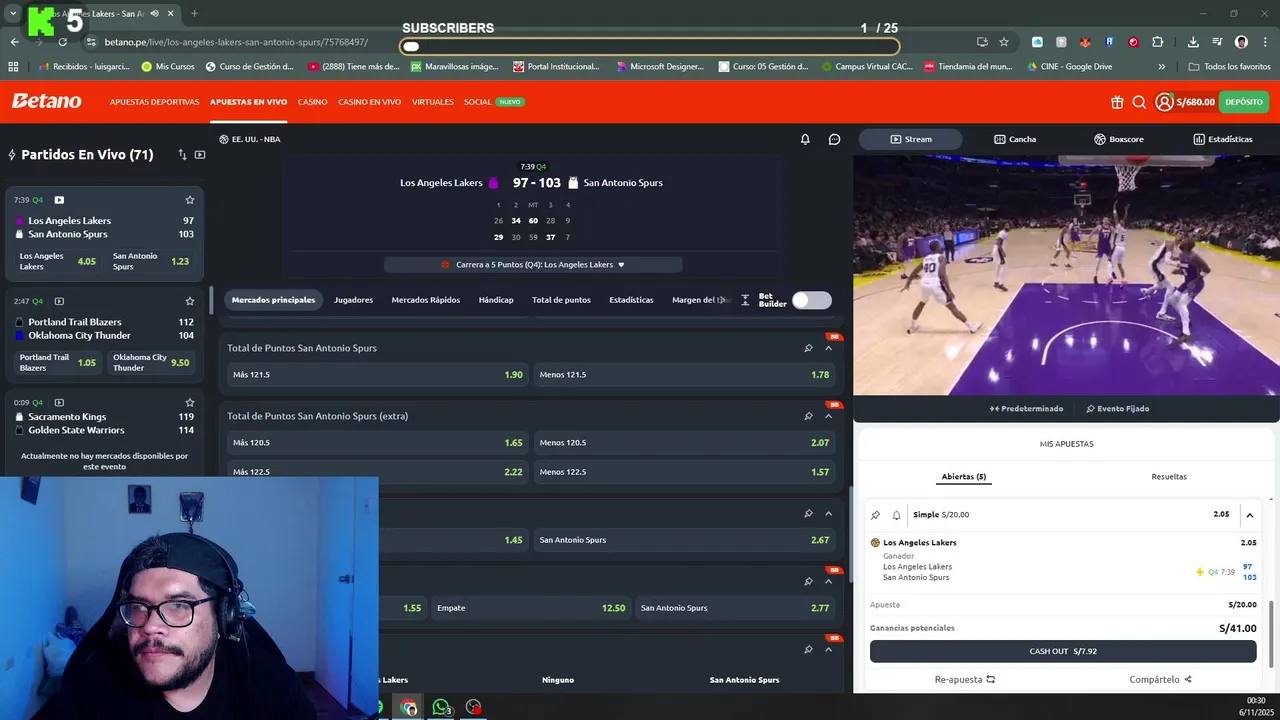1280x720 pixels.
Task: Click stream filter icon beside Partidos En Vivo
Action: [x=200, y=155]
